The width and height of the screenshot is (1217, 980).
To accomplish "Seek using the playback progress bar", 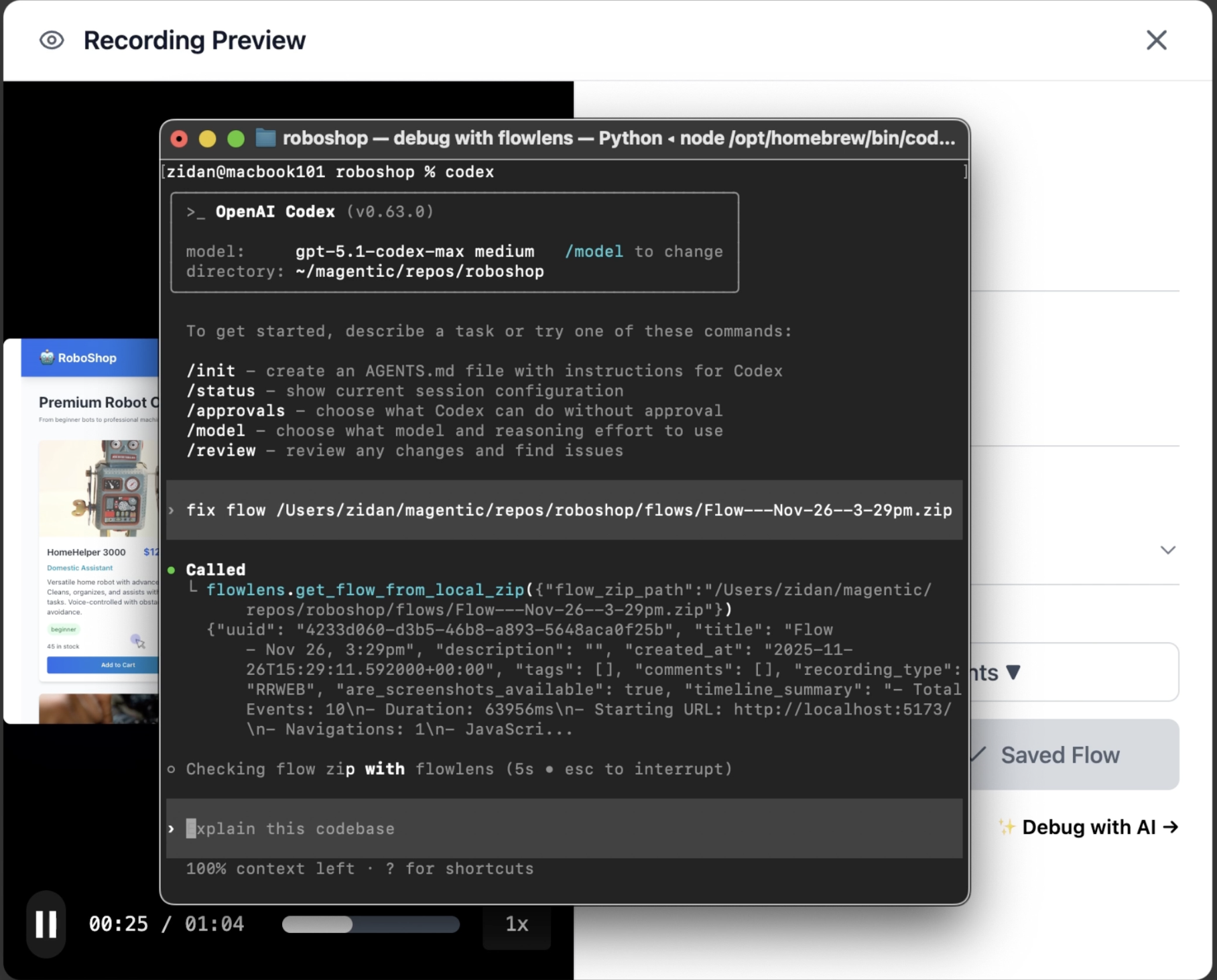I will [371, 924].
